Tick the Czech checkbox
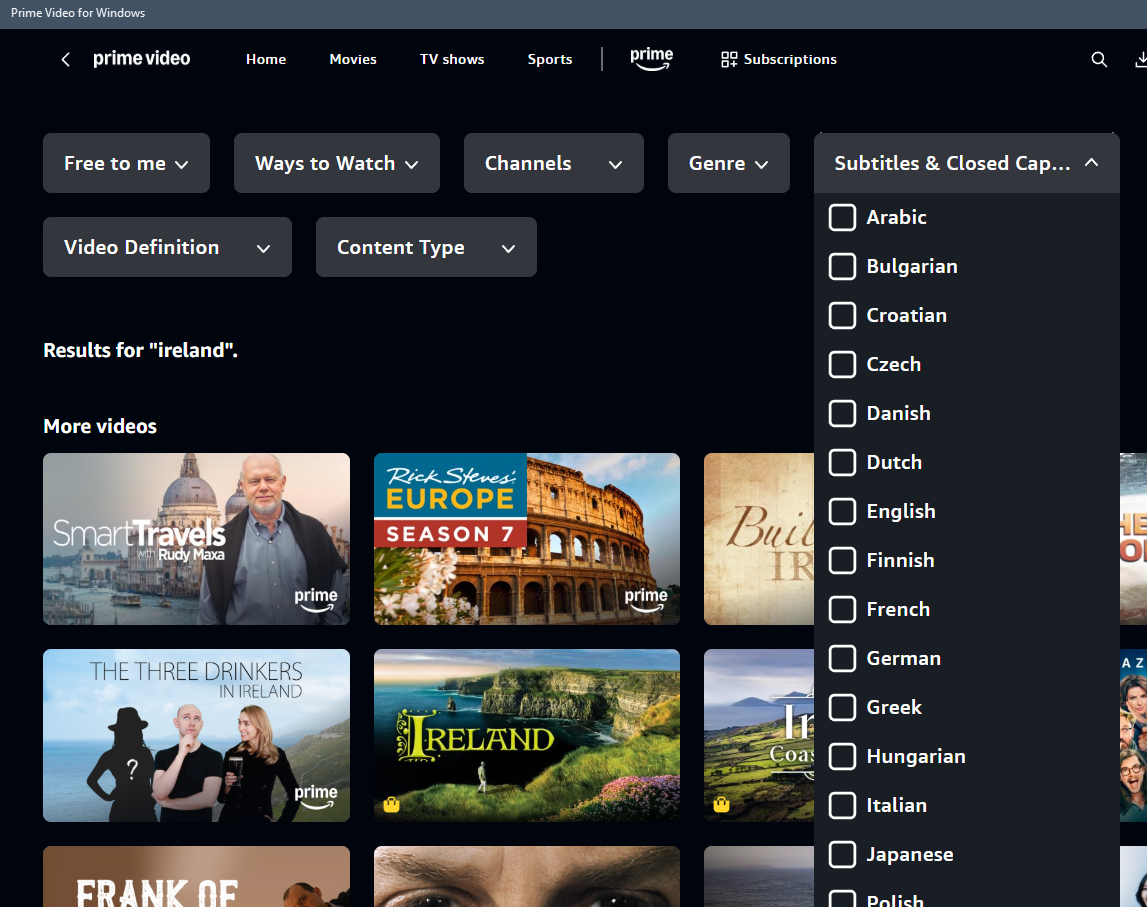The width and height of the screenshot is (1147, 907). [x=842, y=364]
